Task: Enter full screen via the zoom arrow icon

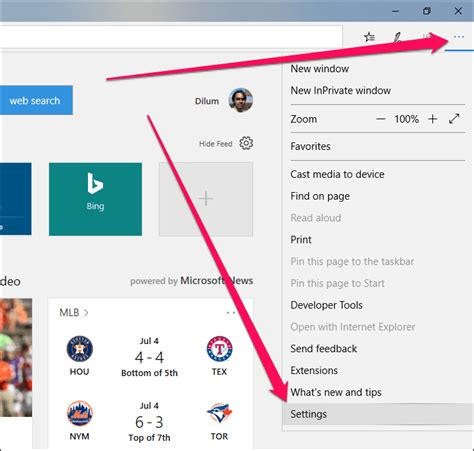Action: (x=454, y=119)
